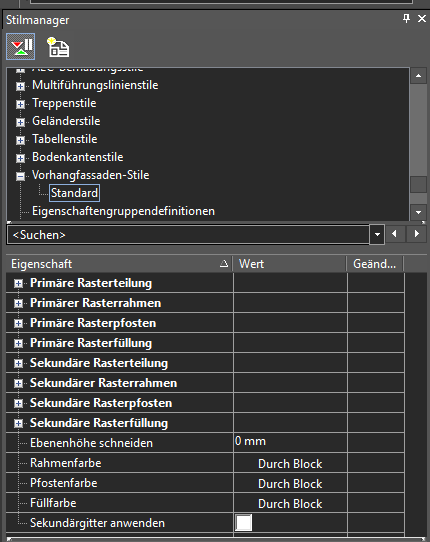Select Treppenstile label

tap(64, 103)
